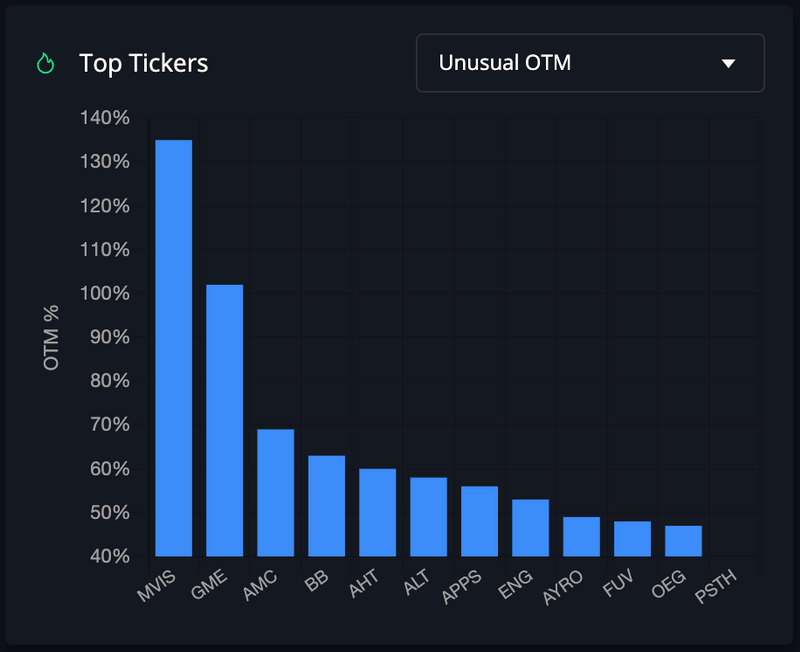Screen dimensions: 800x652
Task: Click the dropdown arrow next to Unusual OTM
Action: pos(728,64)
